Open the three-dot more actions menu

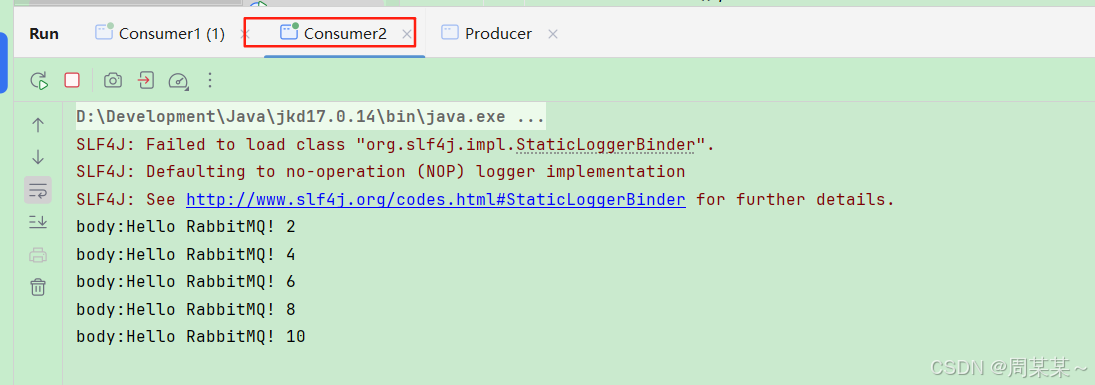pyautogui.click(x=210, y=80)
